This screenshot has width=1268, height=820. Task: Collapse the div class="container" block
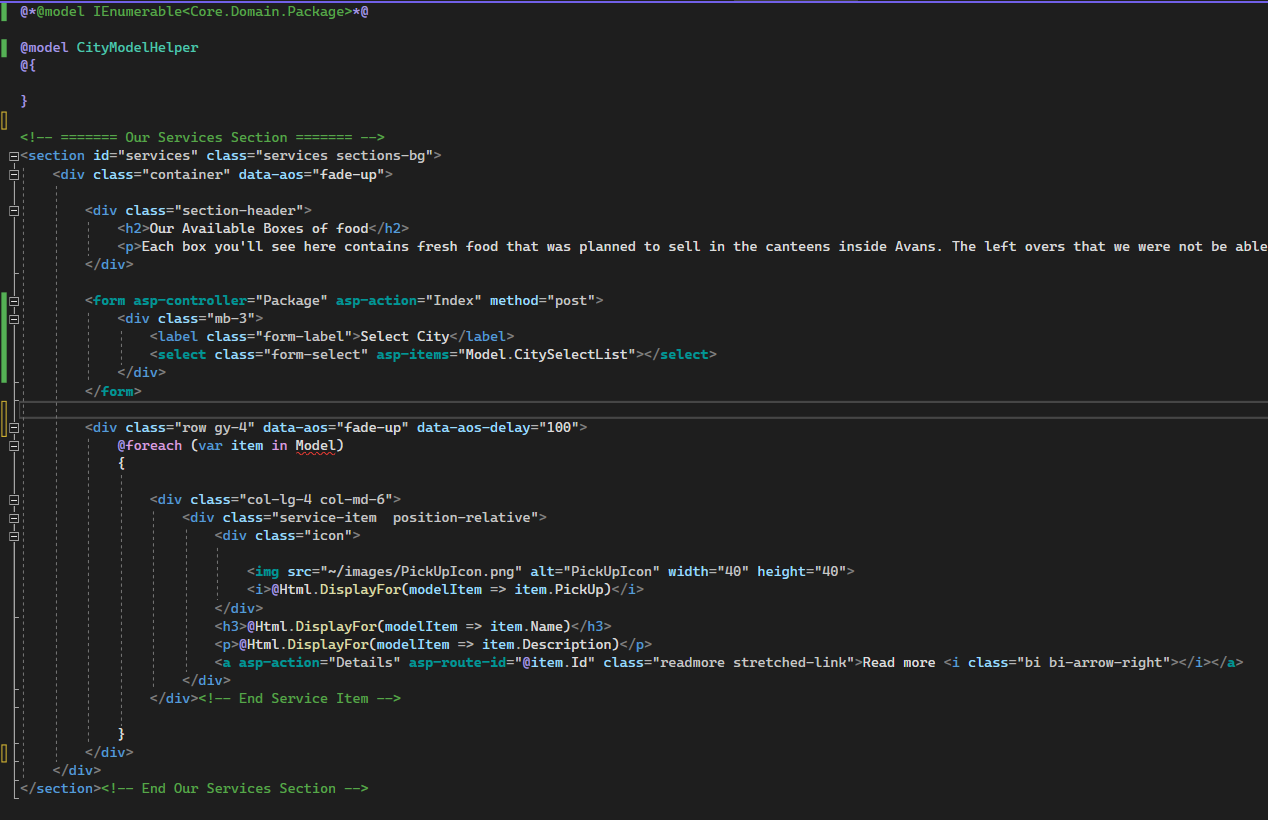pyautogui.click(x=13, y=174)
